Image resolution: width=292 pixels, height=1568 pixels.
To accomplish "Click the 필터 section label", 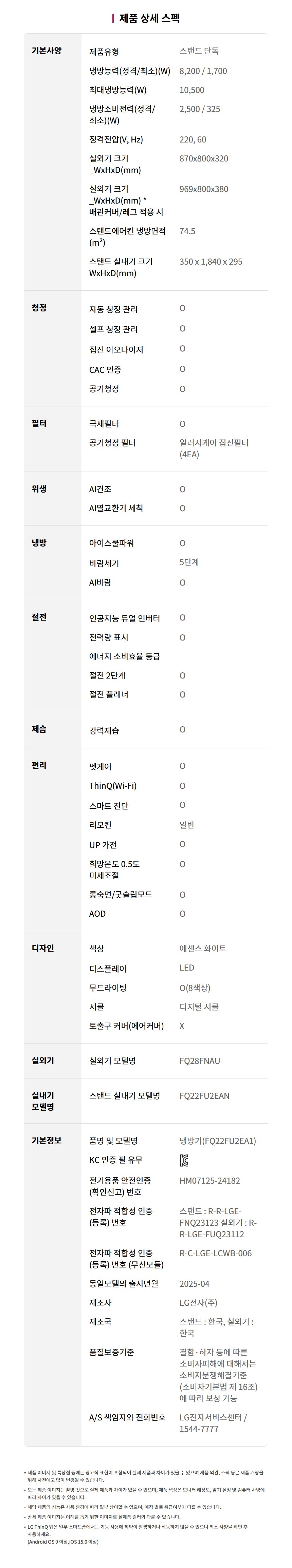I will coord(39,423).
